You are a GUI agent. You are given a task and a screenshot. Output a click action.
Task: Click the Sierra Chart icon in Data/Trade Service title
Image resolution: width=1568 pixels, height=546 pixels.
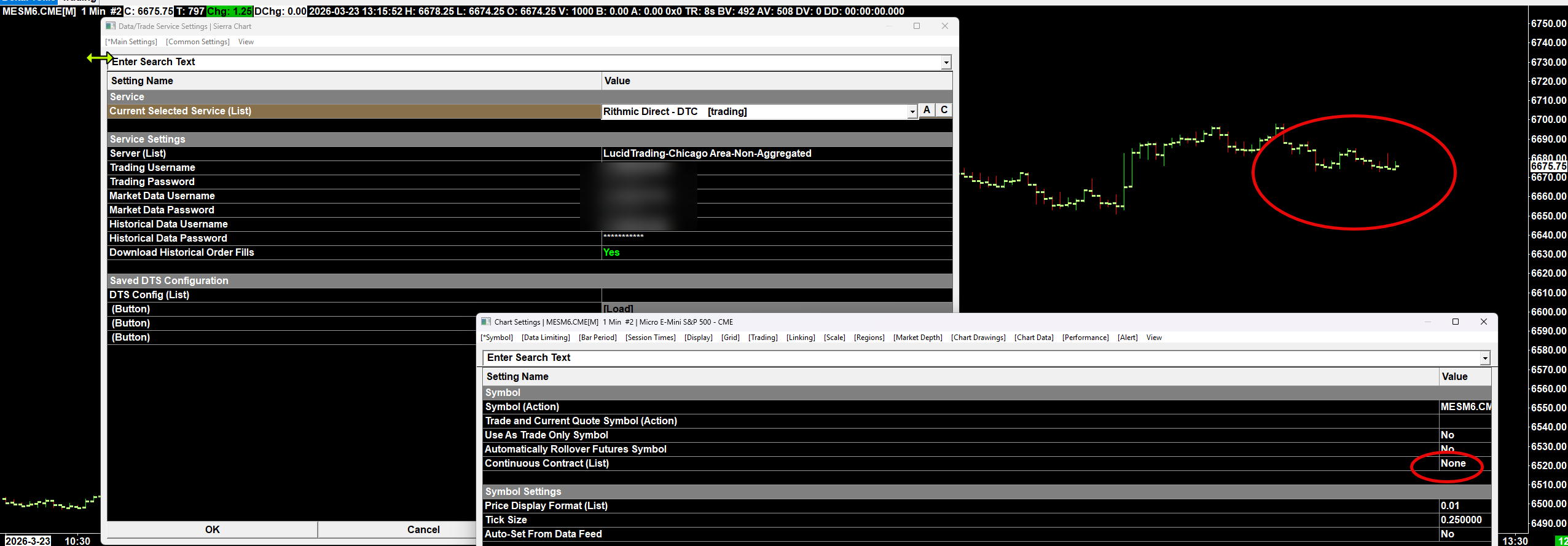[111, 26]
